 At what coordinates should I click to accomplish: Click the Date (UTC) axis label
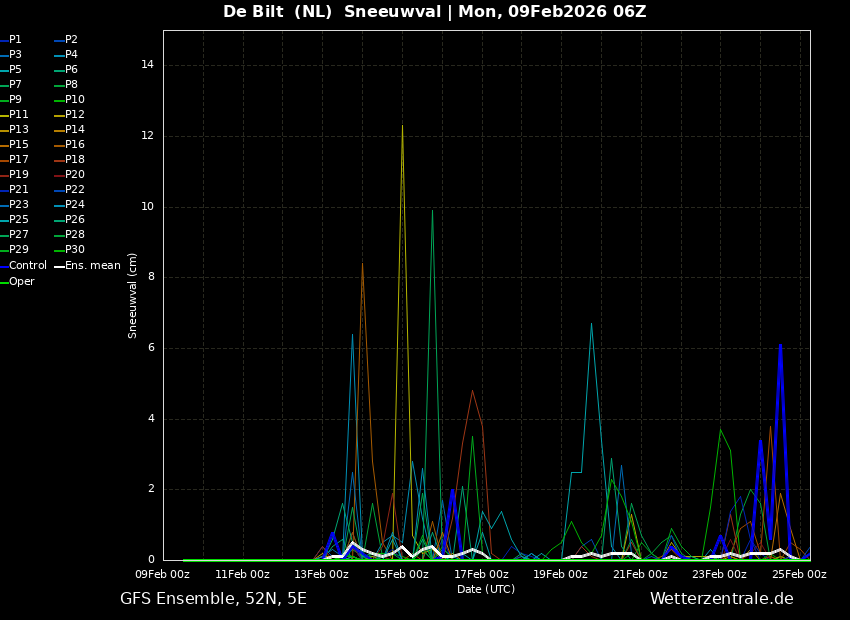486,590
